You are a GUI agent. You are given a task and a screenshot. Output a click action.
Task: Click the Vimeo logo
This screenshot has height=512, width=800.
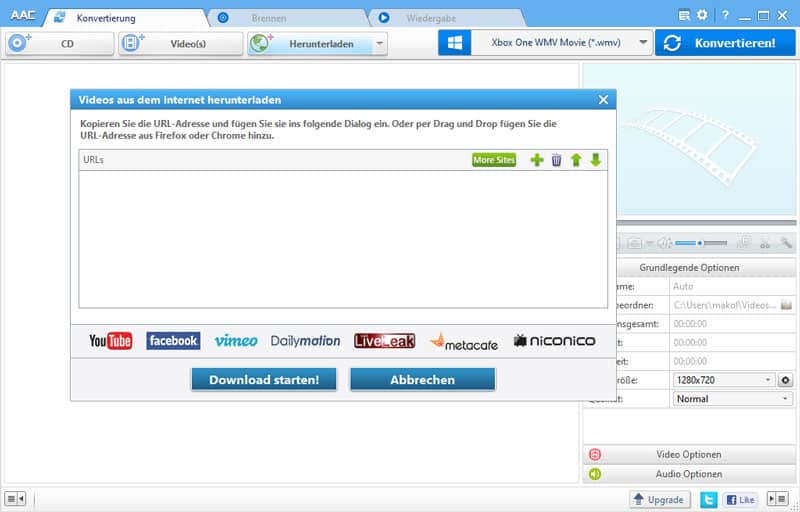tap(236, 341)
